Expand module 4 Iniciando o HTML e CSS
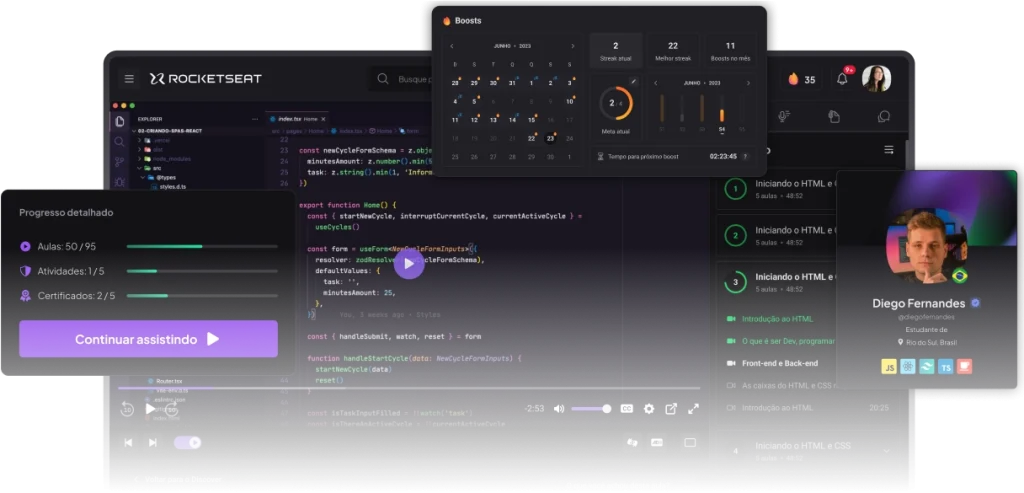1024x493 pixels. point(886,451)
